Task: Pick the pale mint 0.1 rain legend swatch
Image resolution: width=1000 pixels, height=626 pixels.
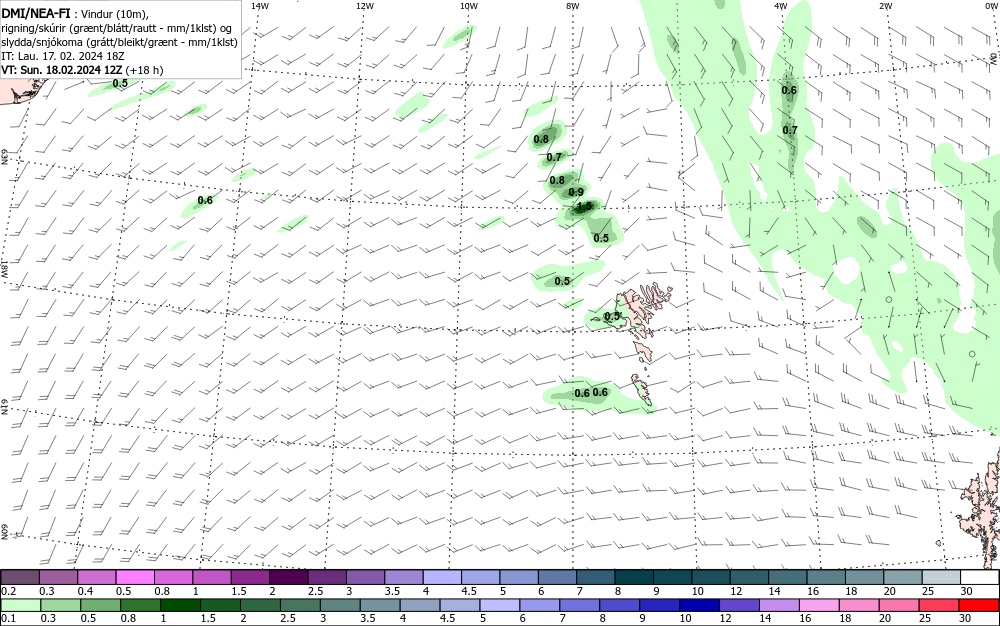Action: click(20, 606)
